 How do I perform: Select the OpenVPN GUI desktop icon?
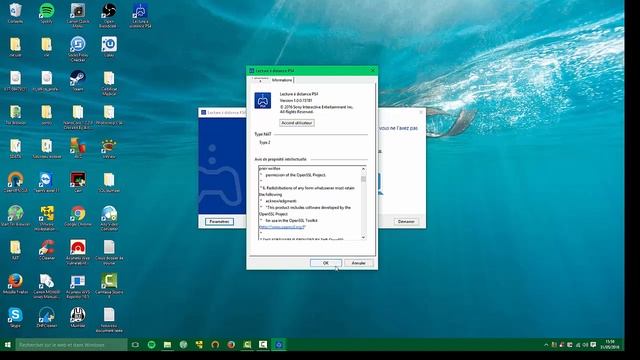tap(15, 182)
